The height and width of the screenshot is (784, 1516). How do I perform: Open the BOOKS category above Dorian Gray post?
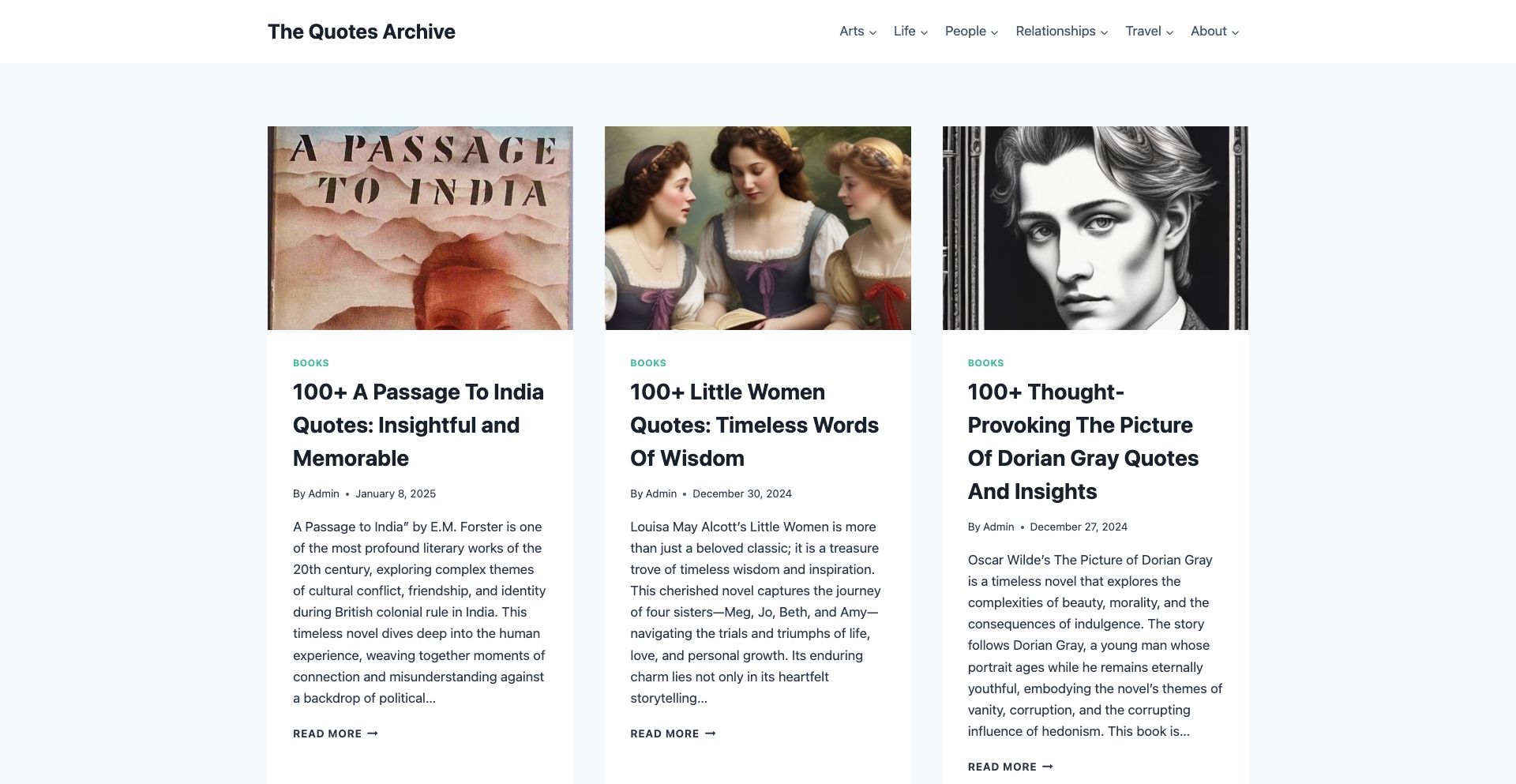(x=985, y=363)
